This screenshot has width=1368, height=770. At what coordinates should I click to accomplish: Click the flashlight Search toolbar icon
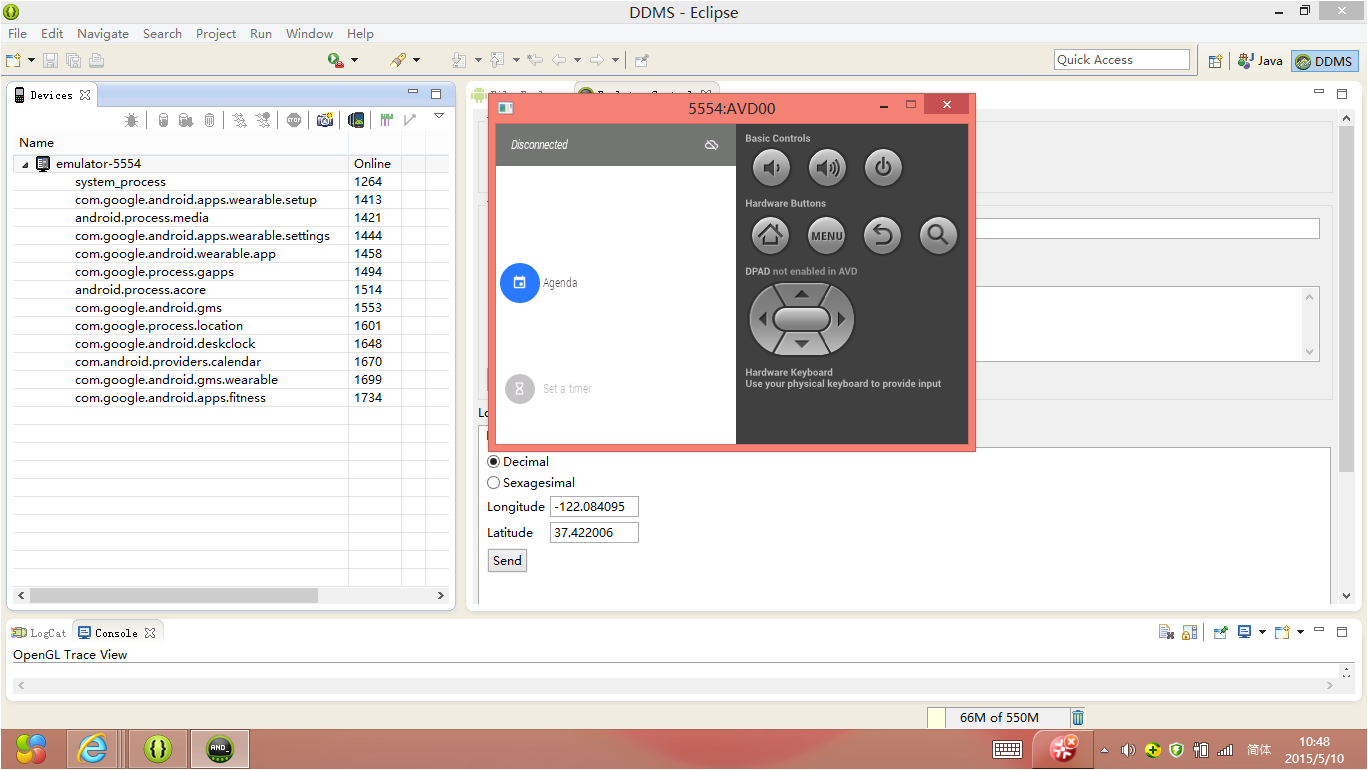(398, 61)
